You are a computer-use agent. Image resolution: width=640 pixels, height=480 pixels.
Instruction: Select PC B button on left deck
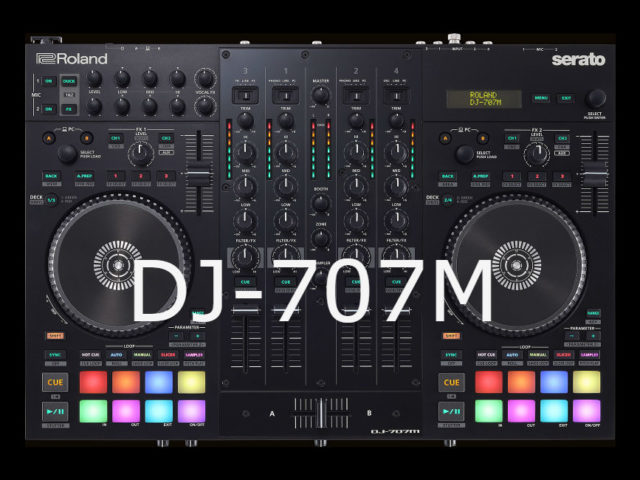(x=86, y=138)
